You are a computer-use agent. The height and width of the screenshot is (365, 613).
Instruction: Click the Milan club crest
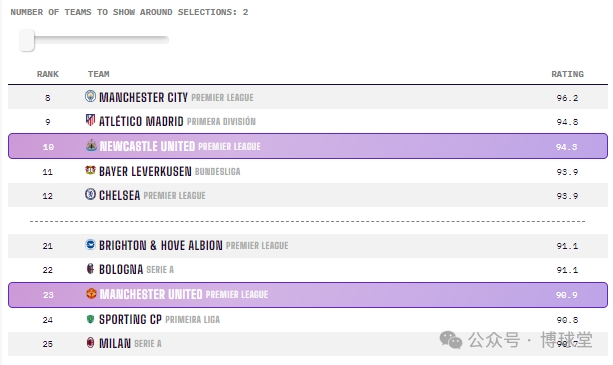coord(90,343)
